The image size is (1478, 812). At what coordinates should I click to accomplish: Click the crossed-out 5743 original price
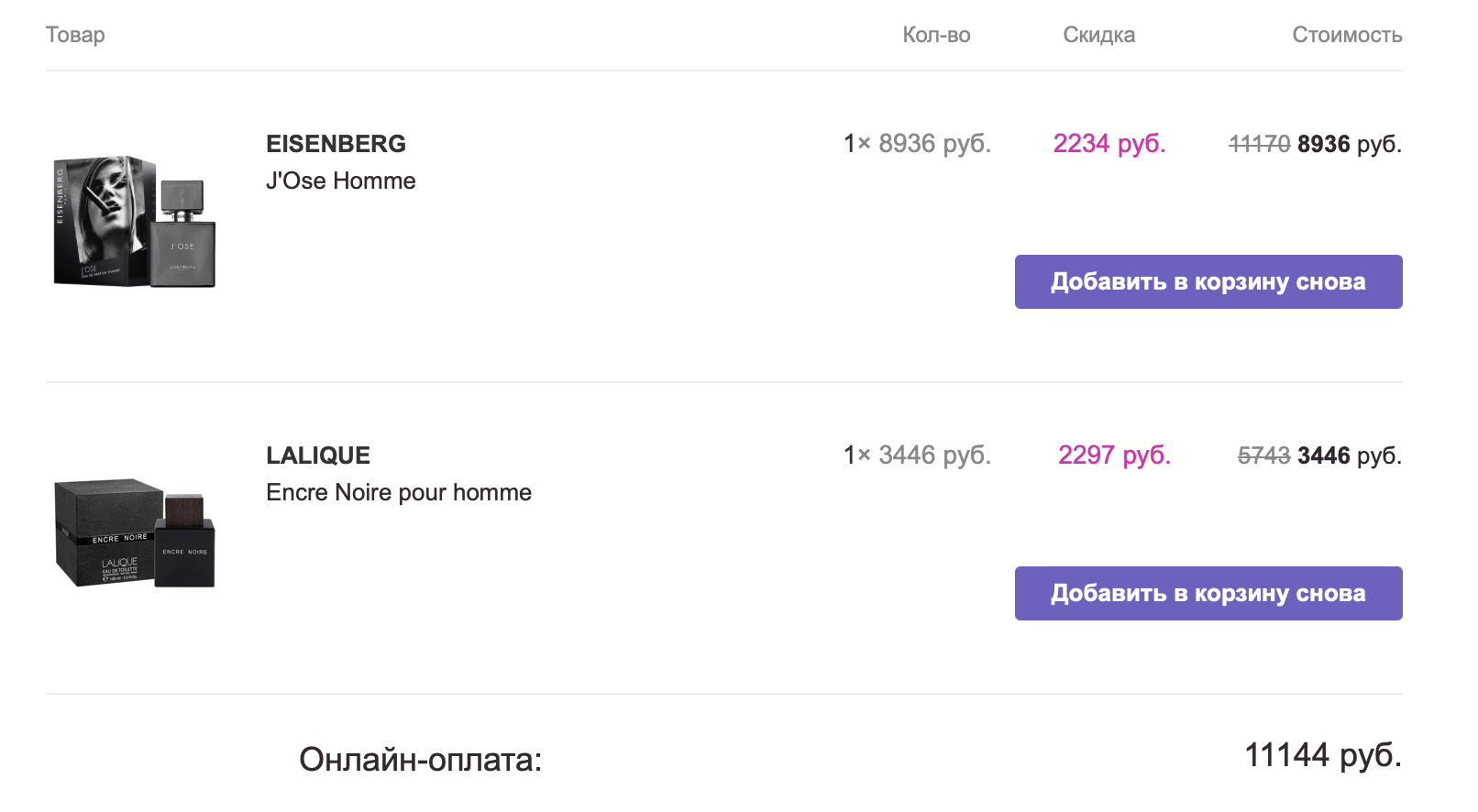click(x=1263, y=456)
